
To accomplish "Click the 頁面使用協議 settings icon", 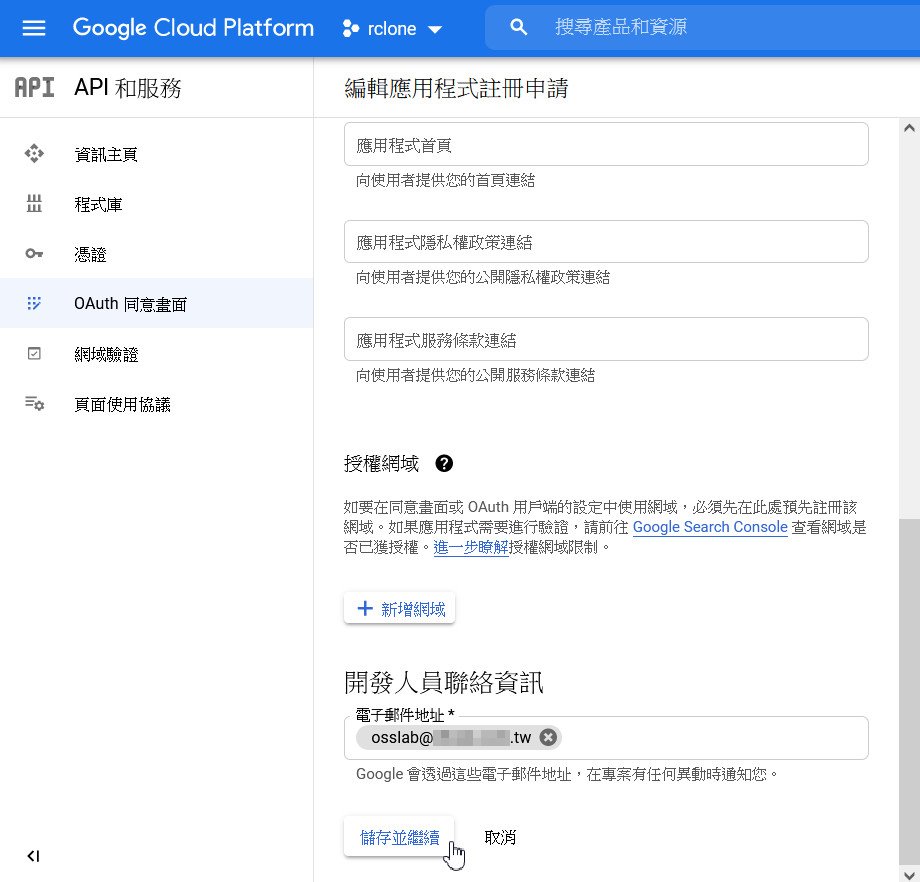I will (x=34, y=404).
